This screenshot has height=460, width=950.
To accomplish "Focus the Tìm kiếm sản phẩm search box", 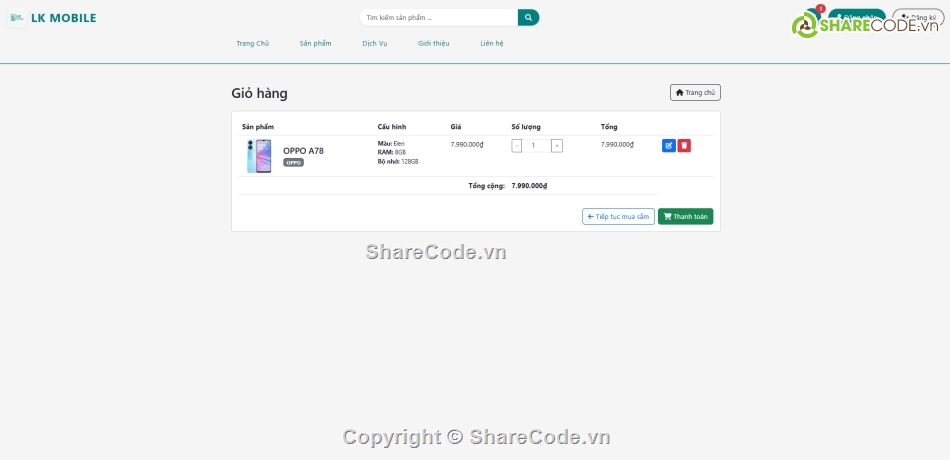I will click(439, 18).
